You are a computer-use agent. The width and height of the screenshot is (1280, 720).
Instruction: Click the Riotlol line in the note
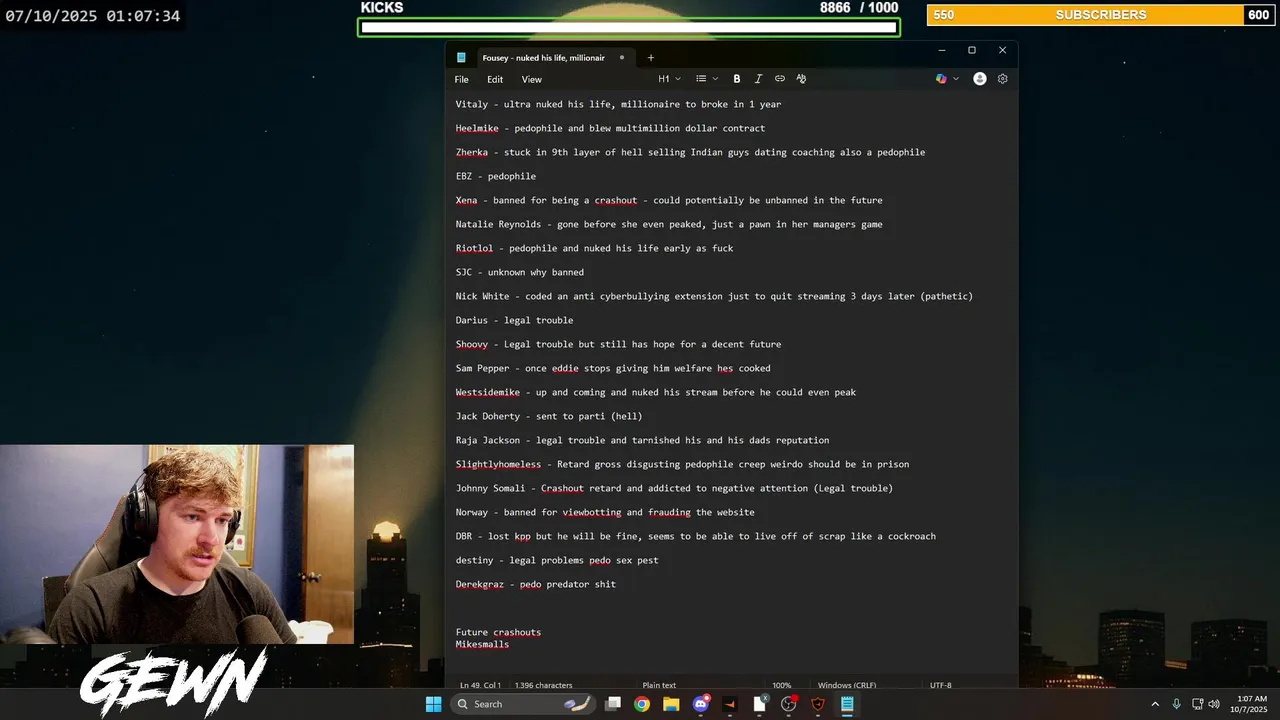(594, 248)
